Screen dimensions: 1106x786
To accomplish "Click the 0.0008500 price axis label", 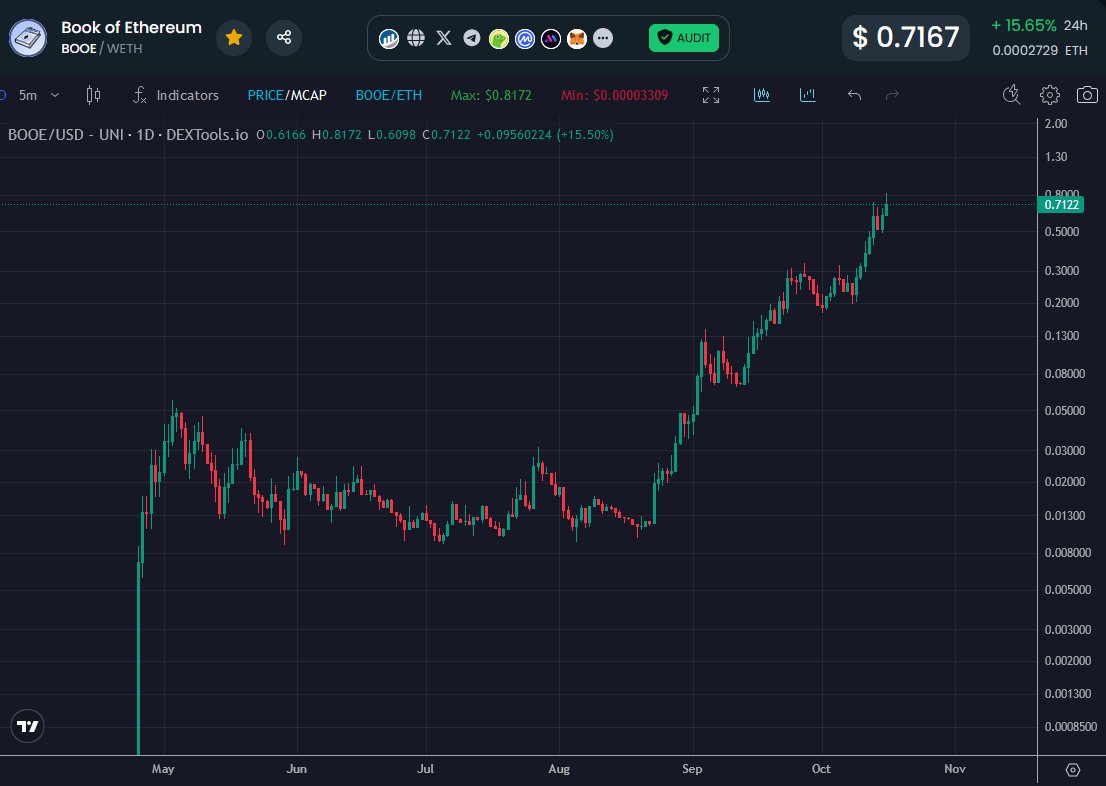I will click(1071, 726).
